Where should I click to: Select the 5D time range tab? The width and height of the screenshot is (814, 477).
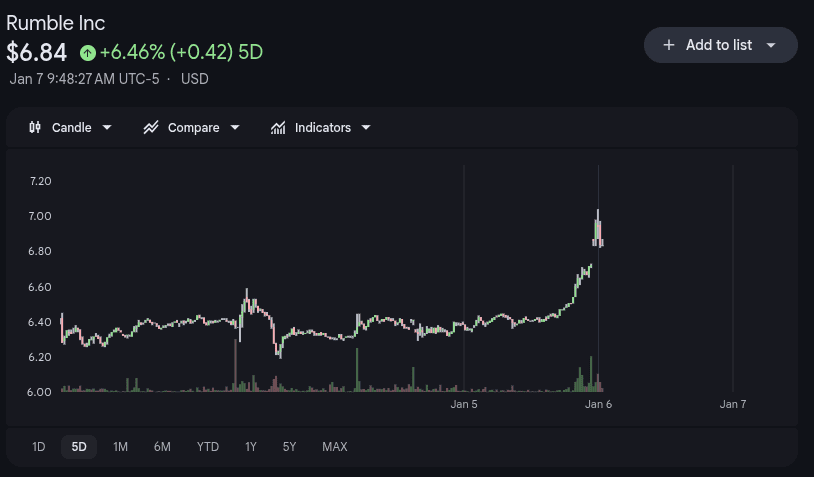tap(79, 447)
